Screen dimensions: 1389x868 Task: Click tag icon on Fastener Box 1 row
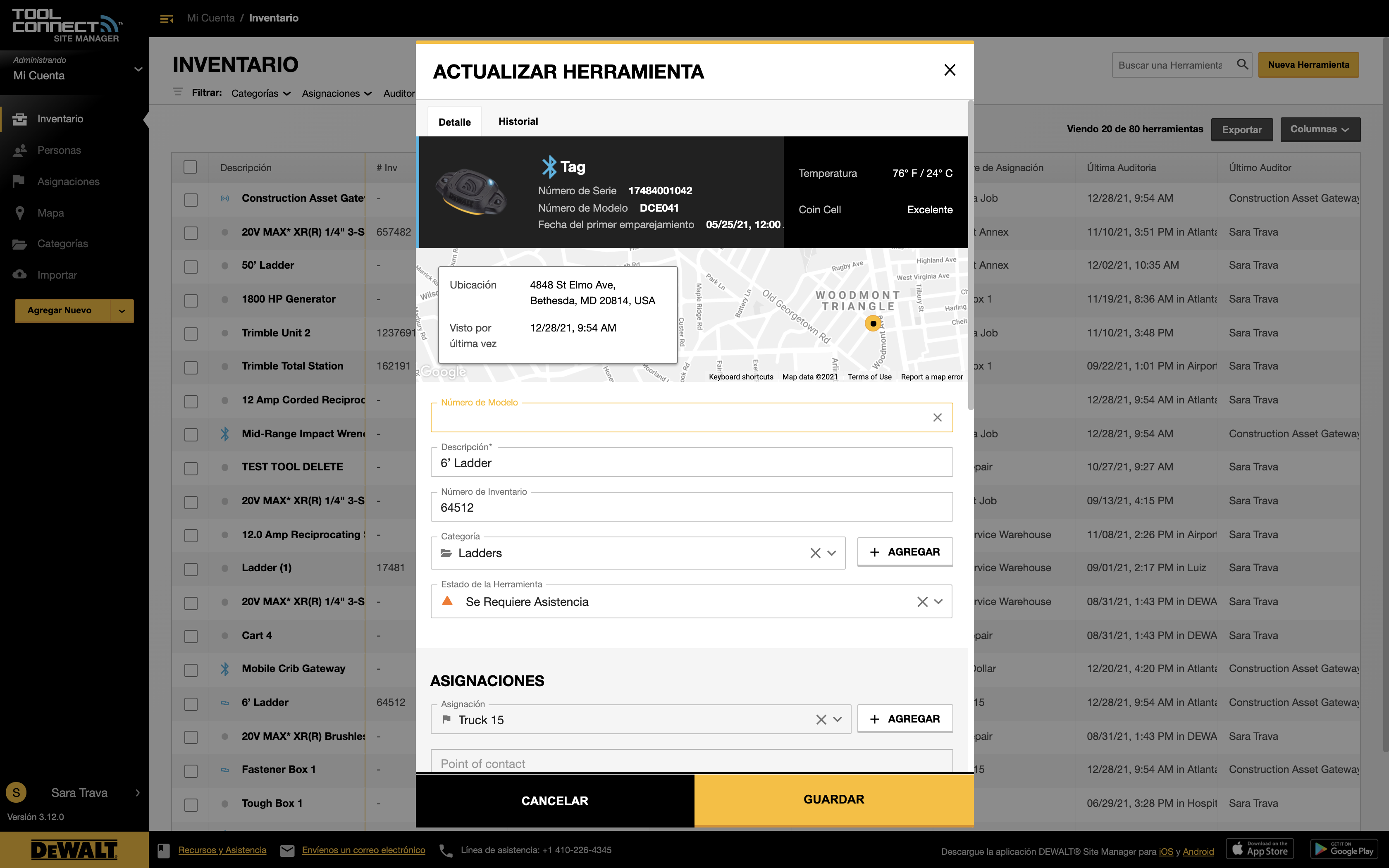[224, 770]
